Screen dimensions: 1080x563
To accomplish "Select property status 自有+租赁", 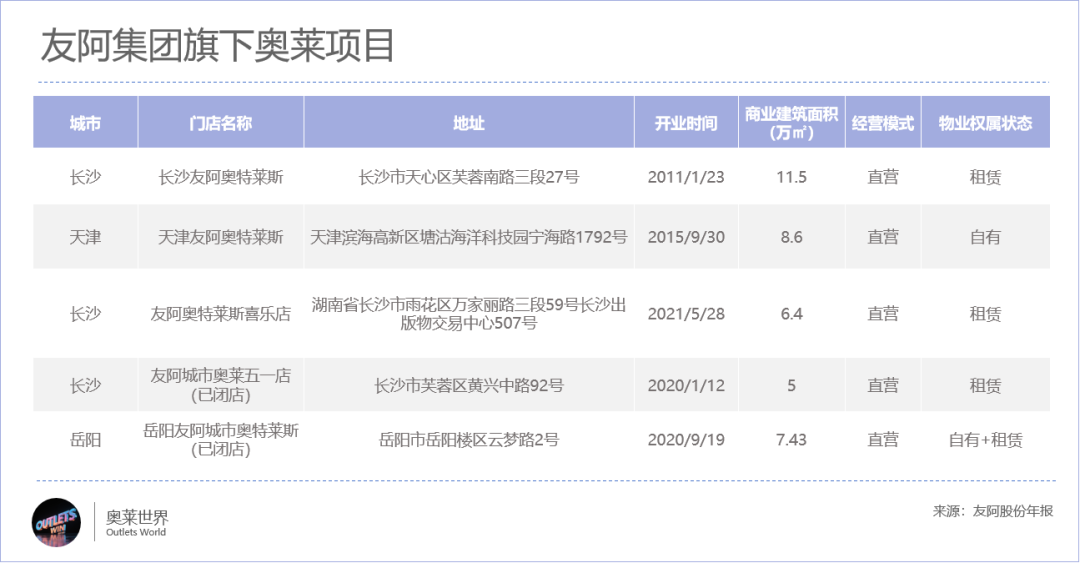I will click(986, 440).
